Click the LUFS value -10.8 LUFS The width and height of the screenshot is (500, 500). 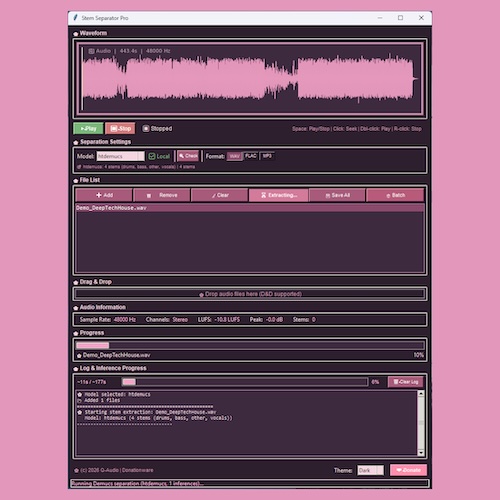pos(227,319)
